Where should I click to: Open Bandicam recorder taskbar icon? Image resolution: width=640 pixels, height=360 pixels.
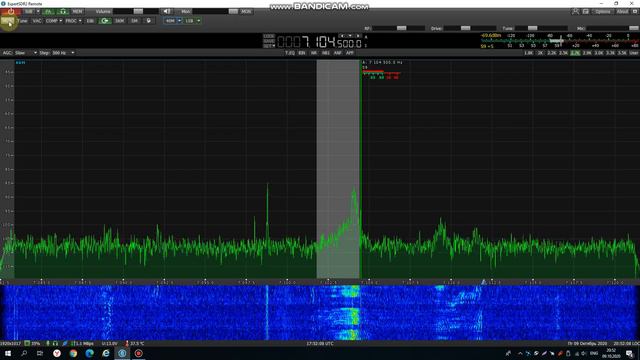(138, 353)
